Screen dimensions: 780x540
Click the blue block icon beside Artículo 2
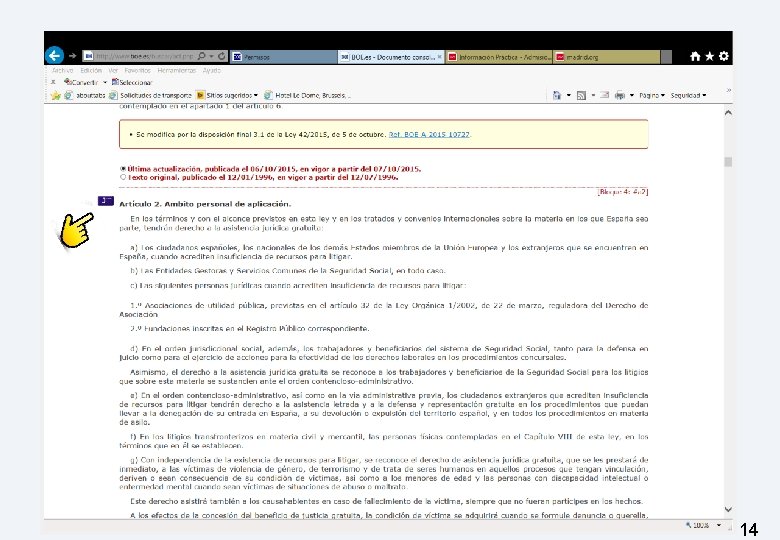[x=105, y=201]
